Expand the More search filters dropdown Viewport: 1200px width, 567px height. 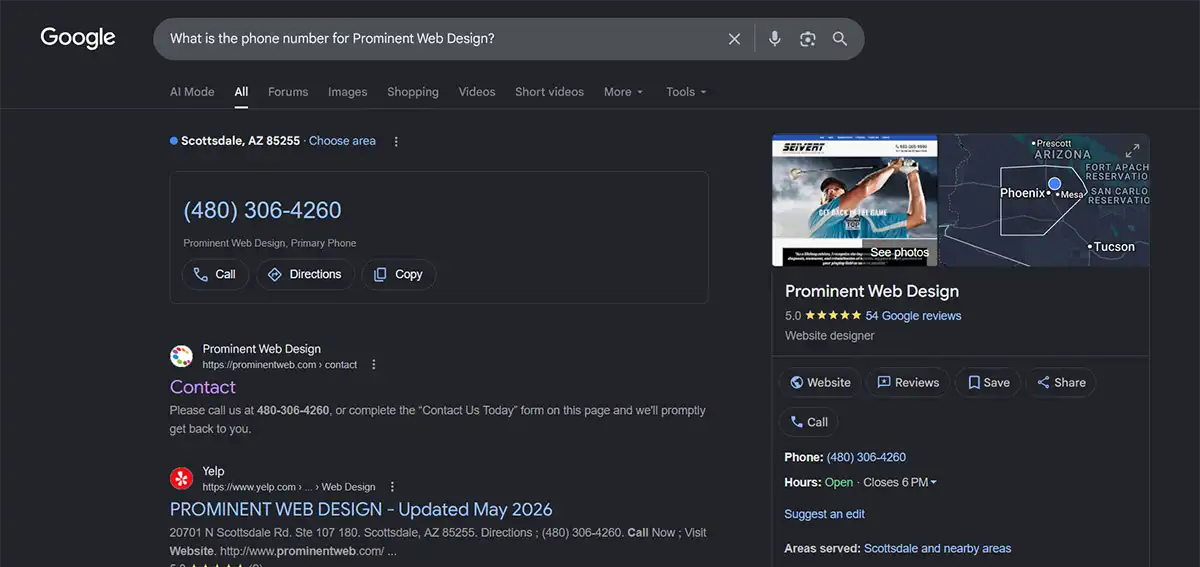click(x=624, y=91)
